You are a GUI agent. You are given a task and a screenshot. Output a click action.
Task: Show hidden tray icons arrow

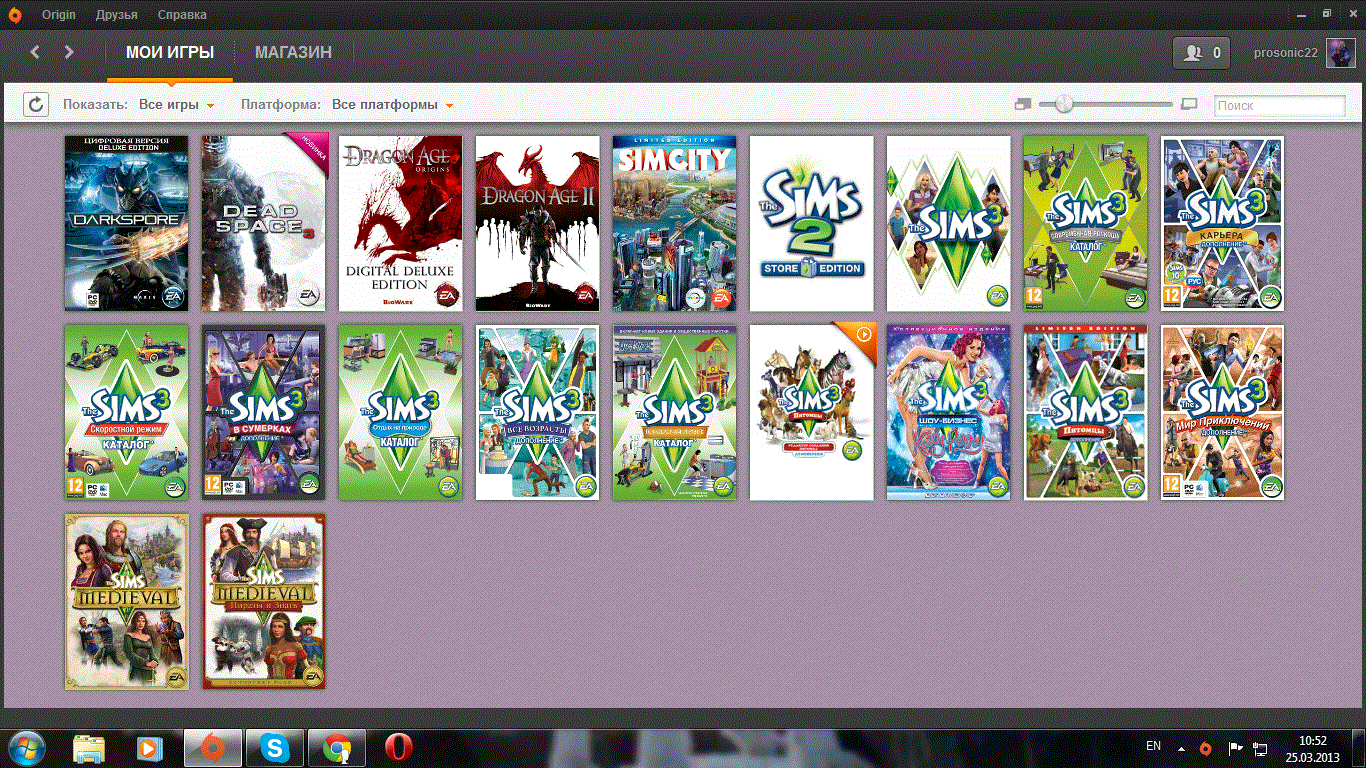point(1182,748)
